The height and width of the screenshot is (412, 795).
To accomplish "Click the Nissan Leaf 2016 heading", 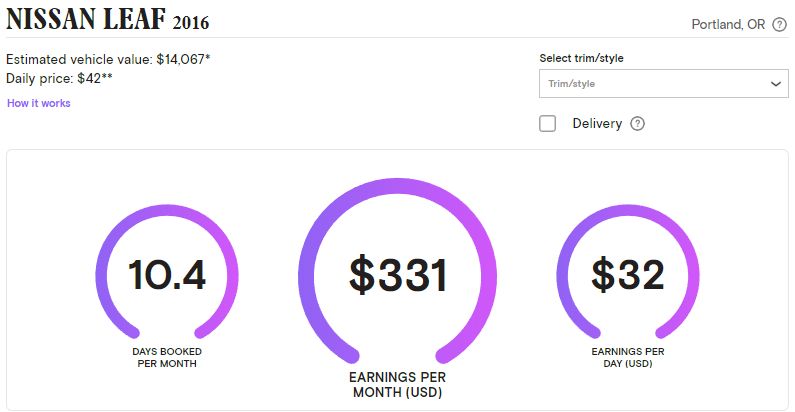I will point(107,19).
